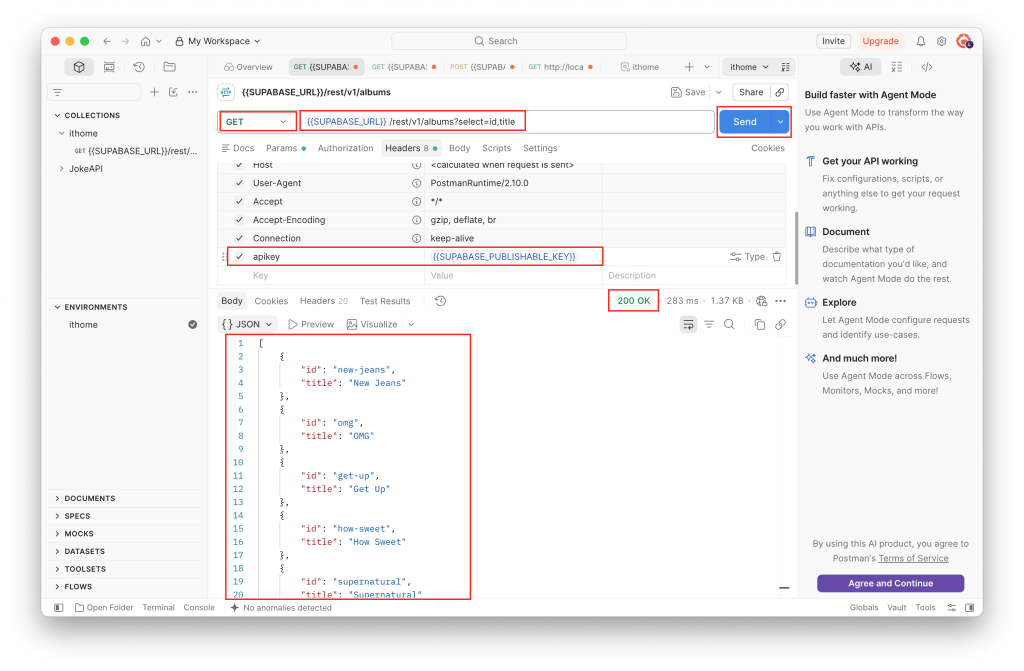Click Agree and Continue
1024x671 pixels.
[890, 583]
